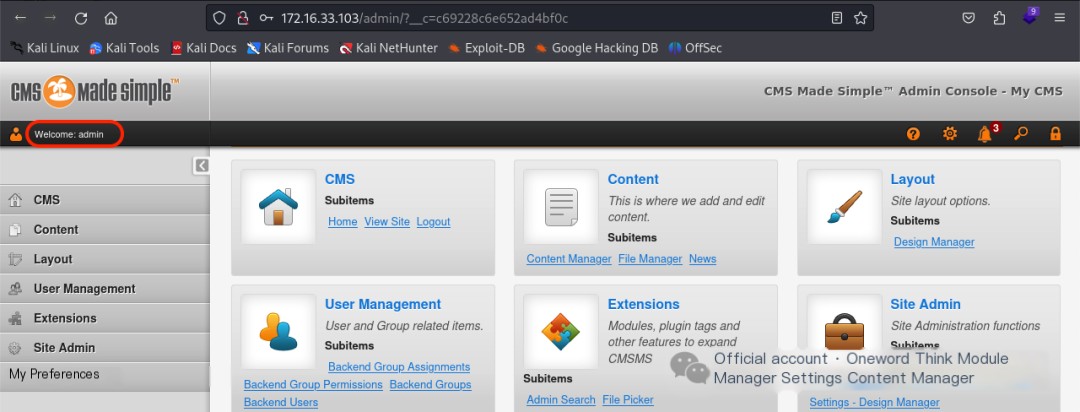
Task: Open Content in the left sidebar
Action: pyautogui.click(x=105, y=229)
